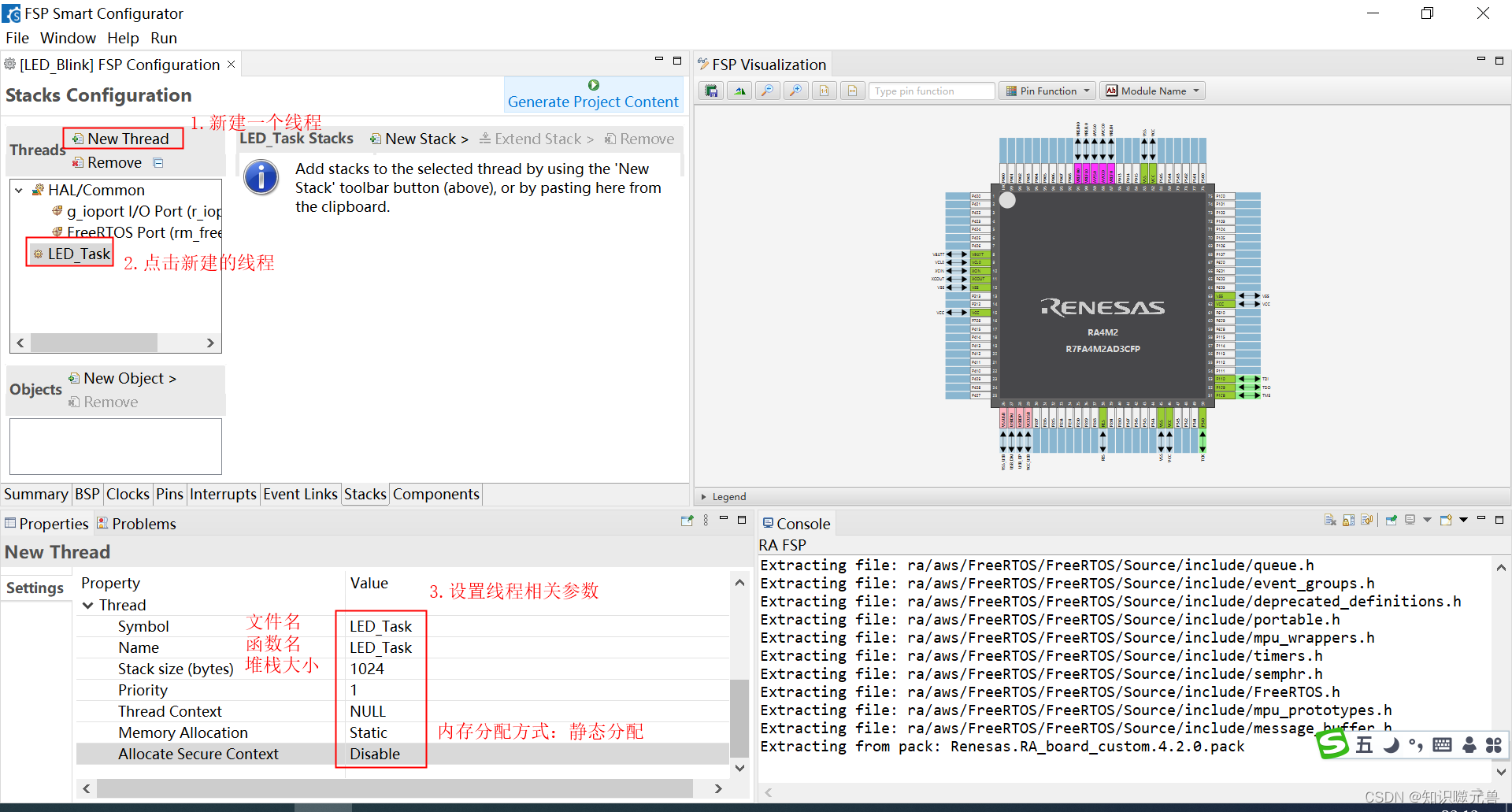
Task: Click Display Selected Console icon
Action: tap(1410, 520)
